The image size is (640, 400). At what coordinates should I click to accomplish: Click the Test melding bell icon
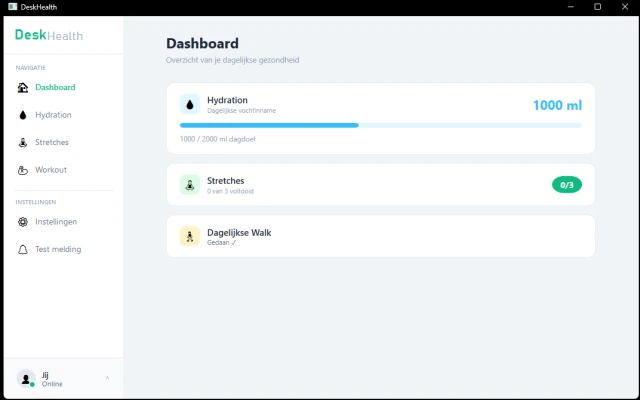pyautogui.click(x=23, y=249)
